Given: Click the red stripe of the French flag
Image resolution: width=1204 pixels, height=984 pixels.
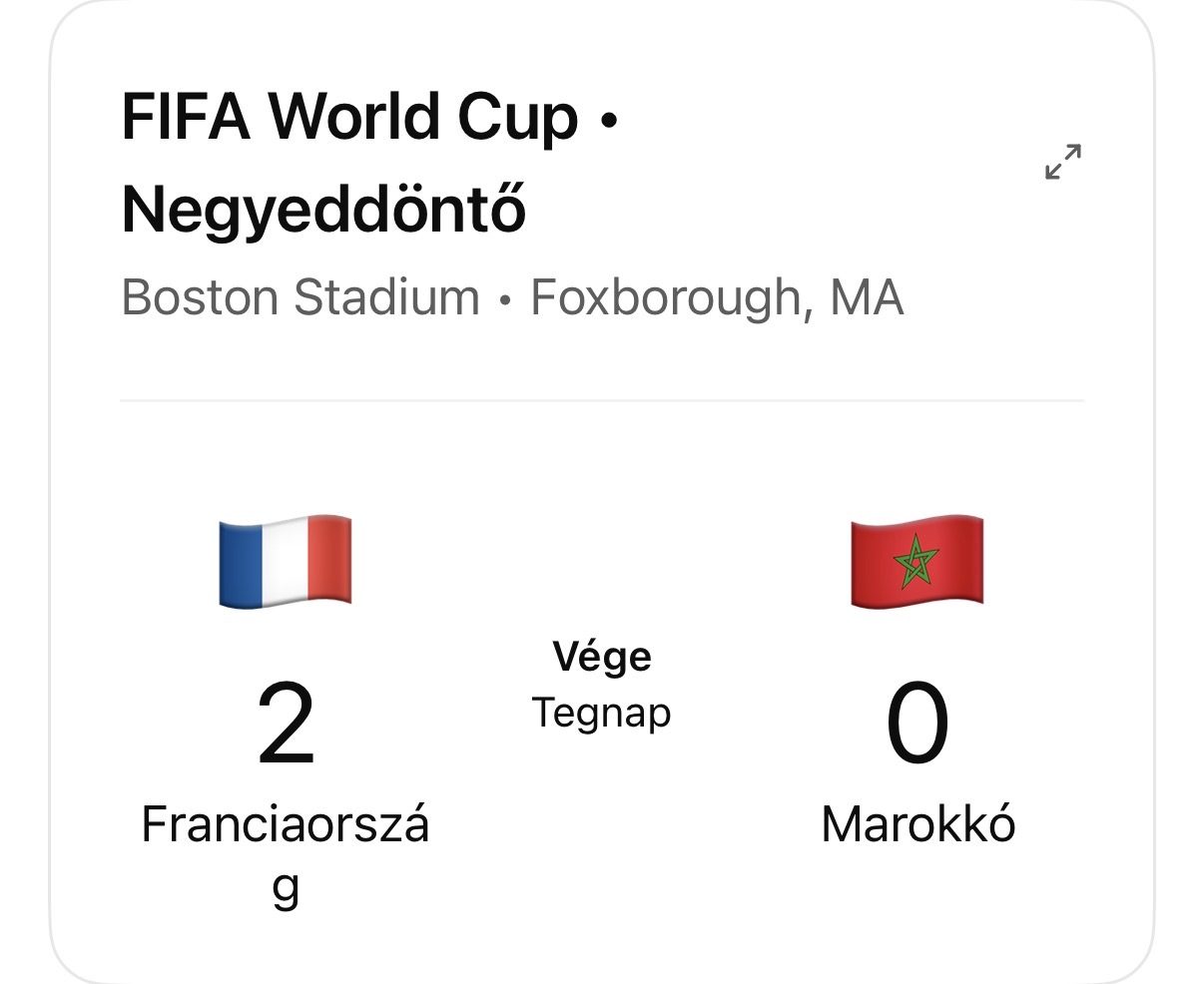Looking at the screenshot, I should (330, 559).
